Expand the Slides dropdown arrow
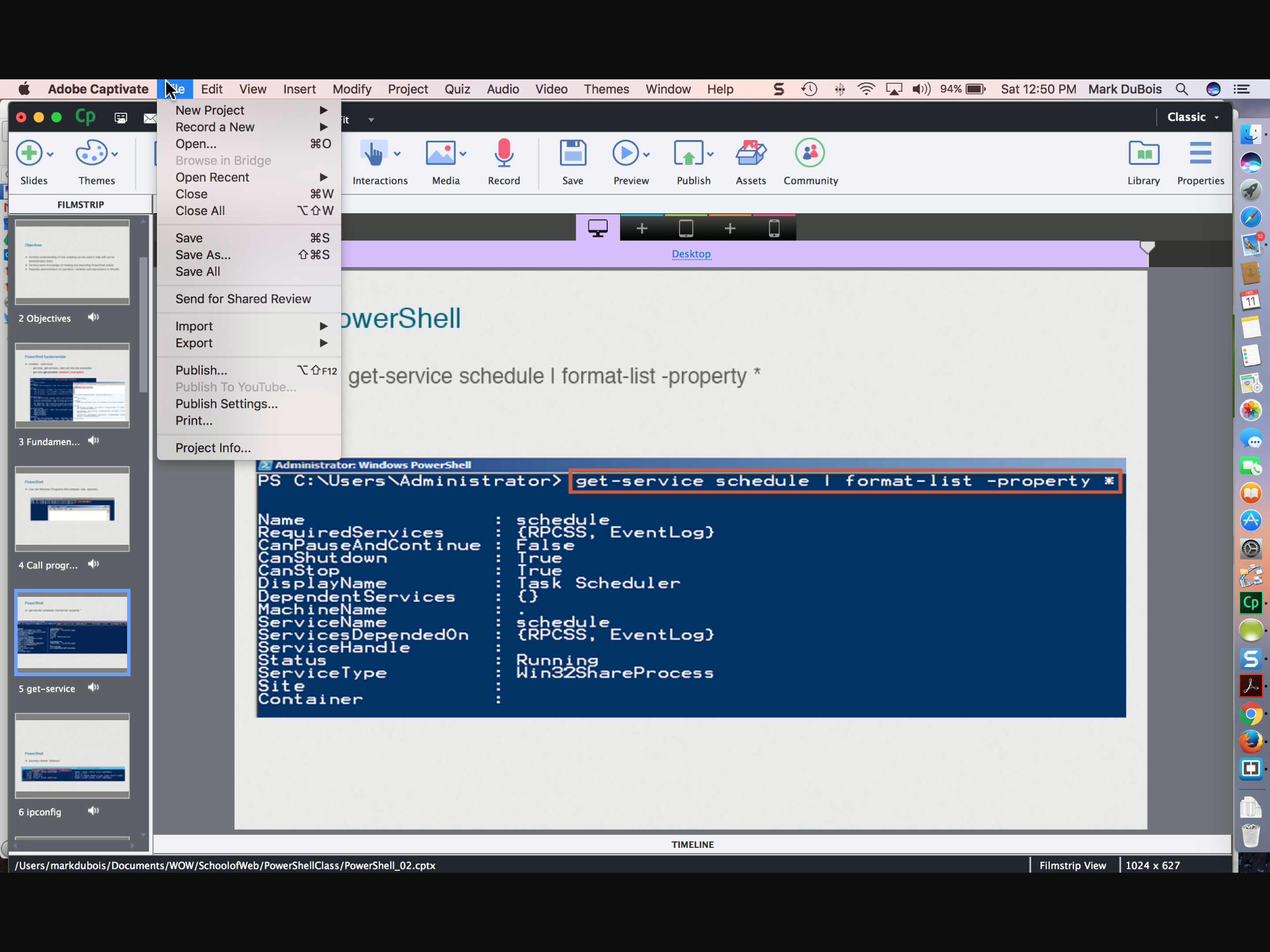The image size is (1270, 952). tap(50, 154)
